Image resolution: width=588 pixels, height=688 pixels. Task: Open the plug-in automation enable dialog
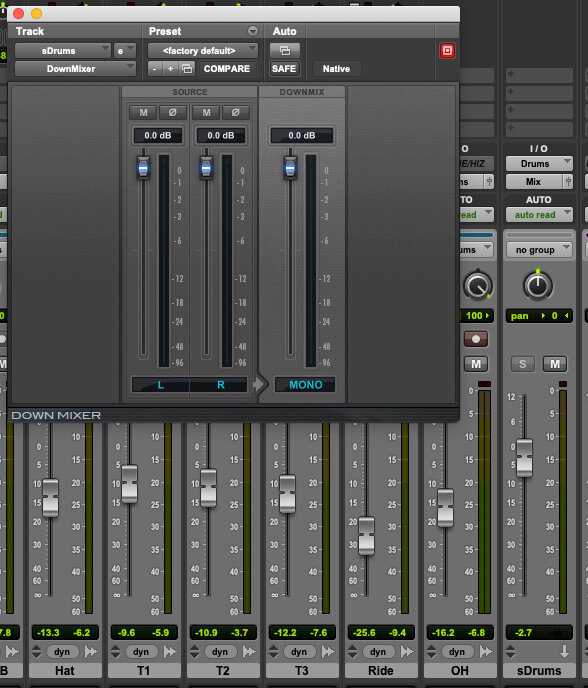284,51
